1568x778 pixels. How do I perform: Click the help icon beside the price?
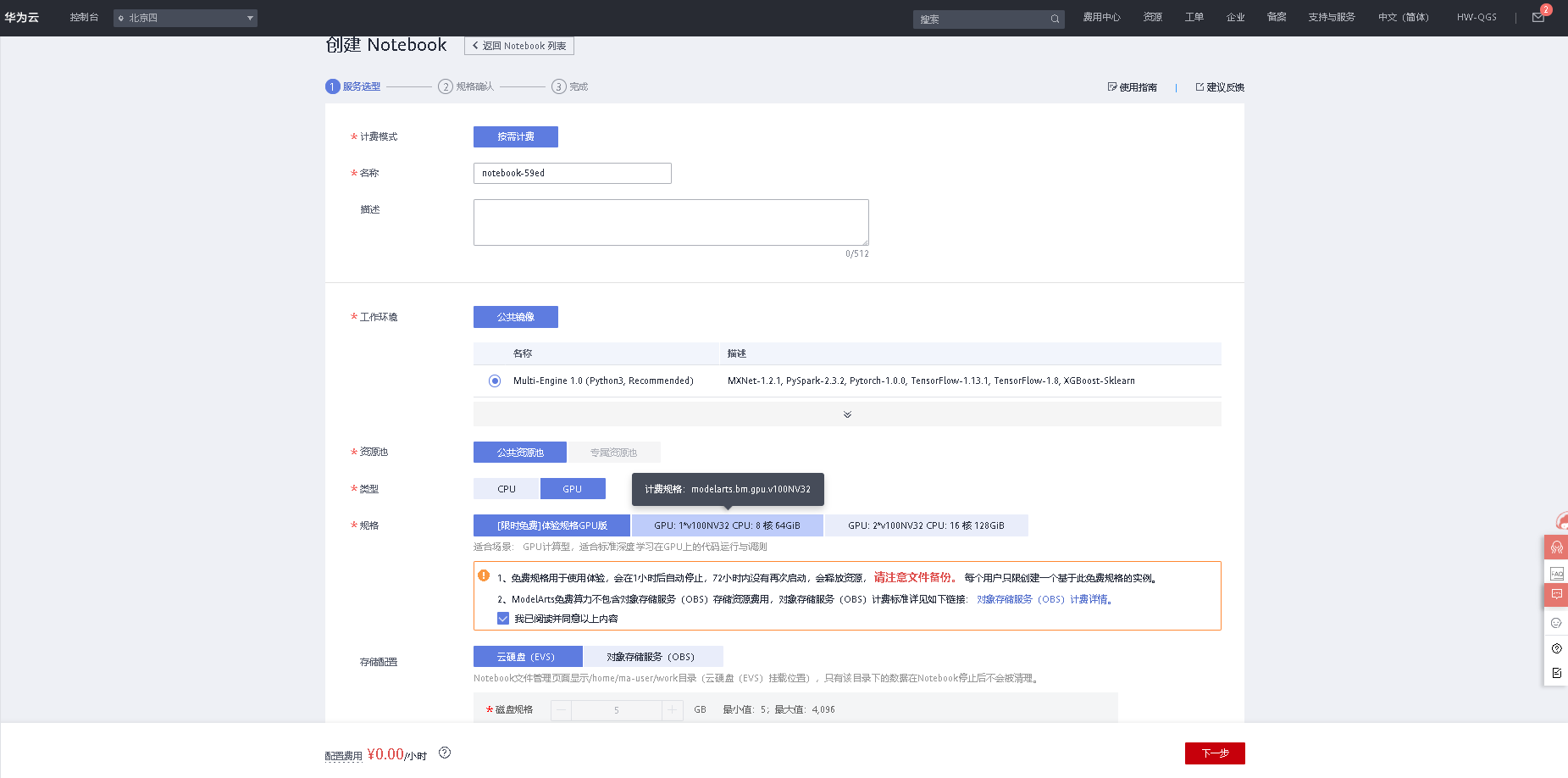pos(445,753)
